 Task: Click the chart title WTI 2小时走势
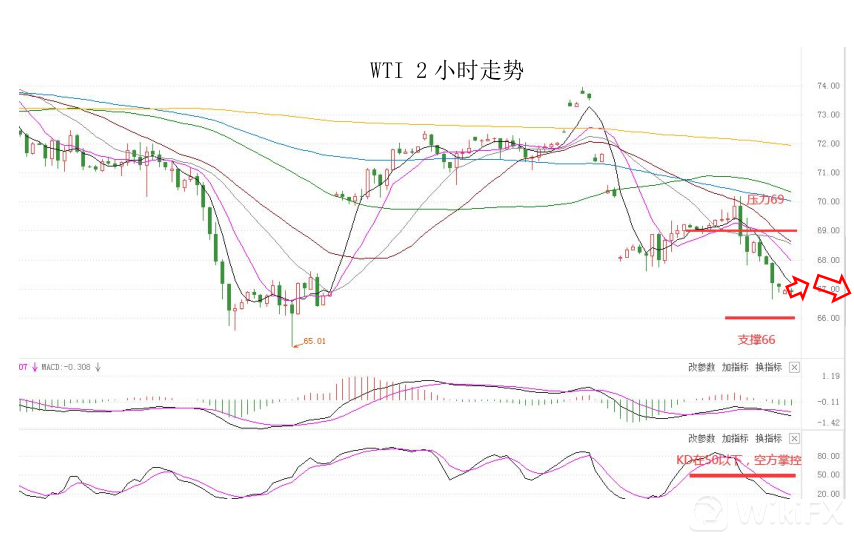pyautogui.click(x=446, y=71)
